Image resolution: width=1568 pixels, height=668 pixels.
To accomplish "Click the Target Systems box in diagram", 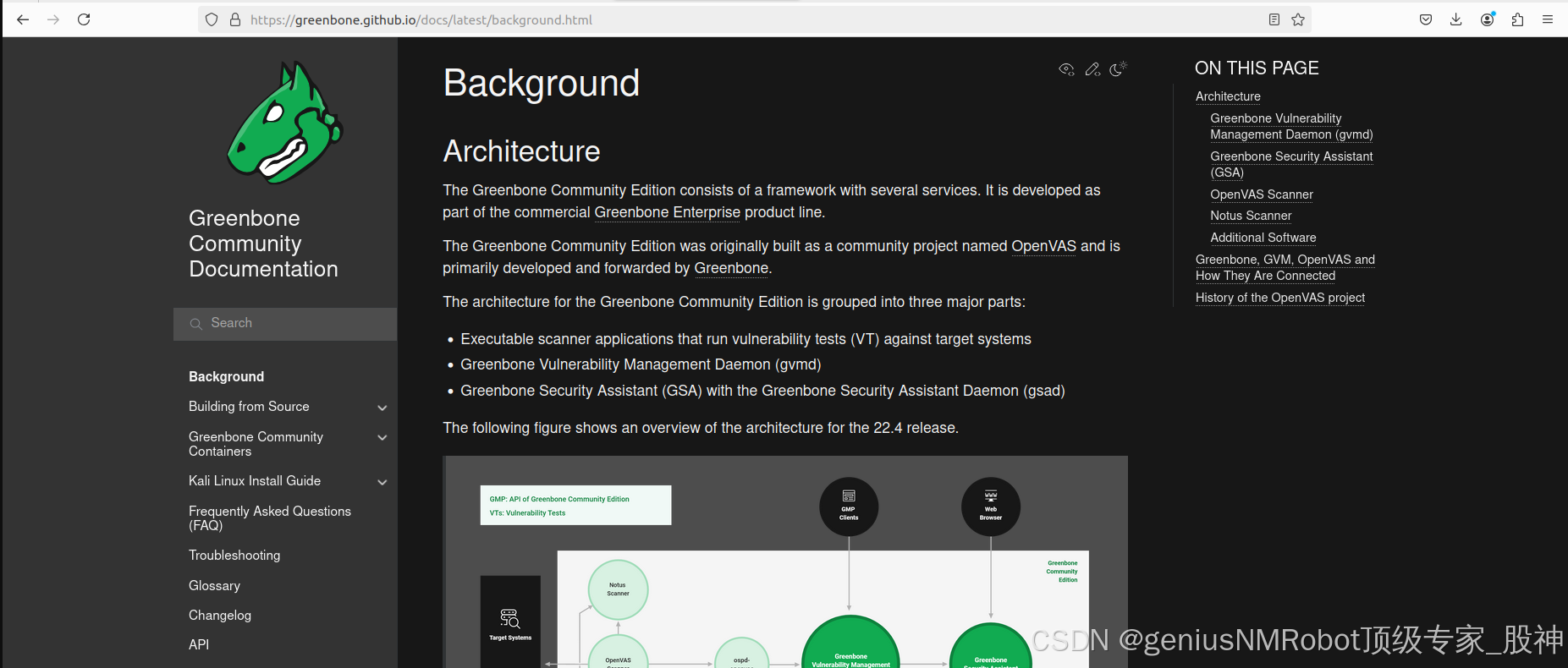I will 510,621.
